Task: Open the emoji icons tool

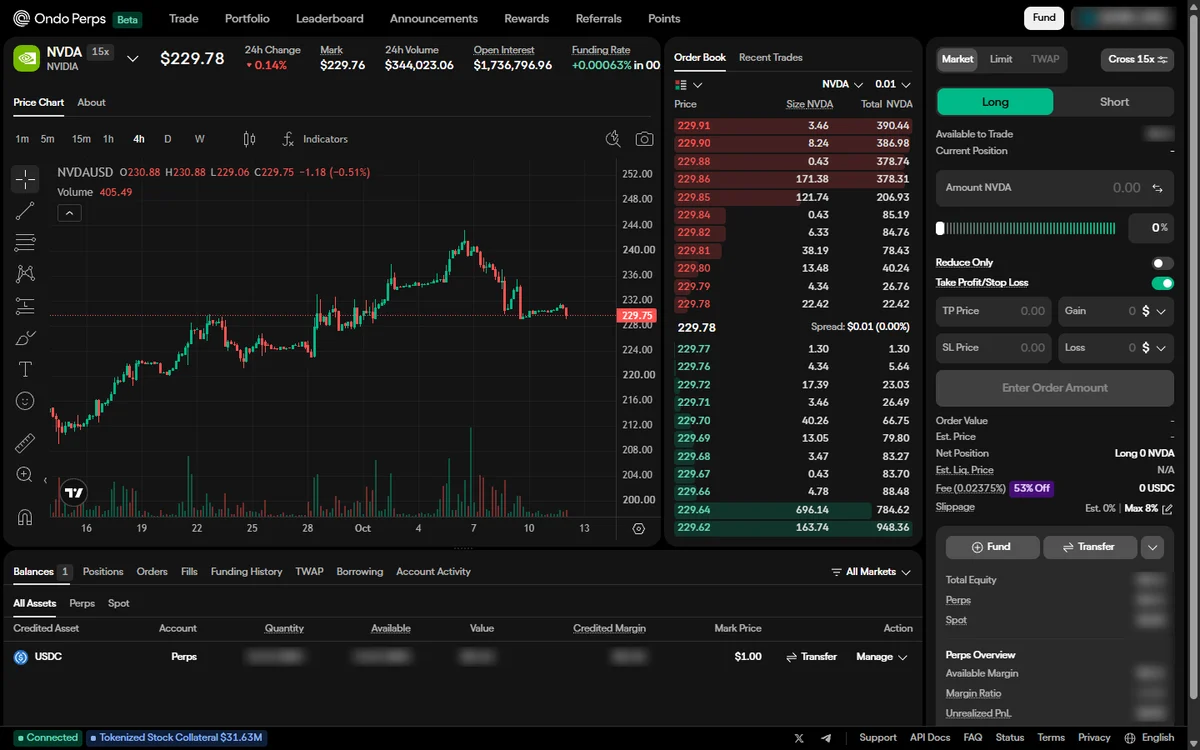Action: pyautogui.click(x=25, y=401)
